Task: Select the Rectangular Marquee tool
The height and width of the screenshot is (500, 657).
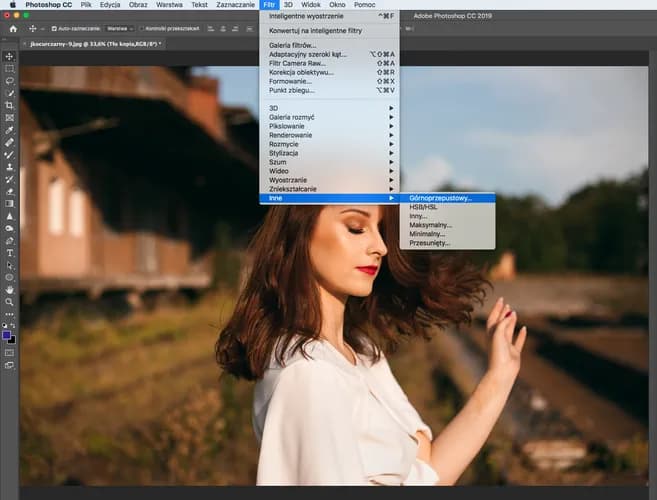Action: 10,69
